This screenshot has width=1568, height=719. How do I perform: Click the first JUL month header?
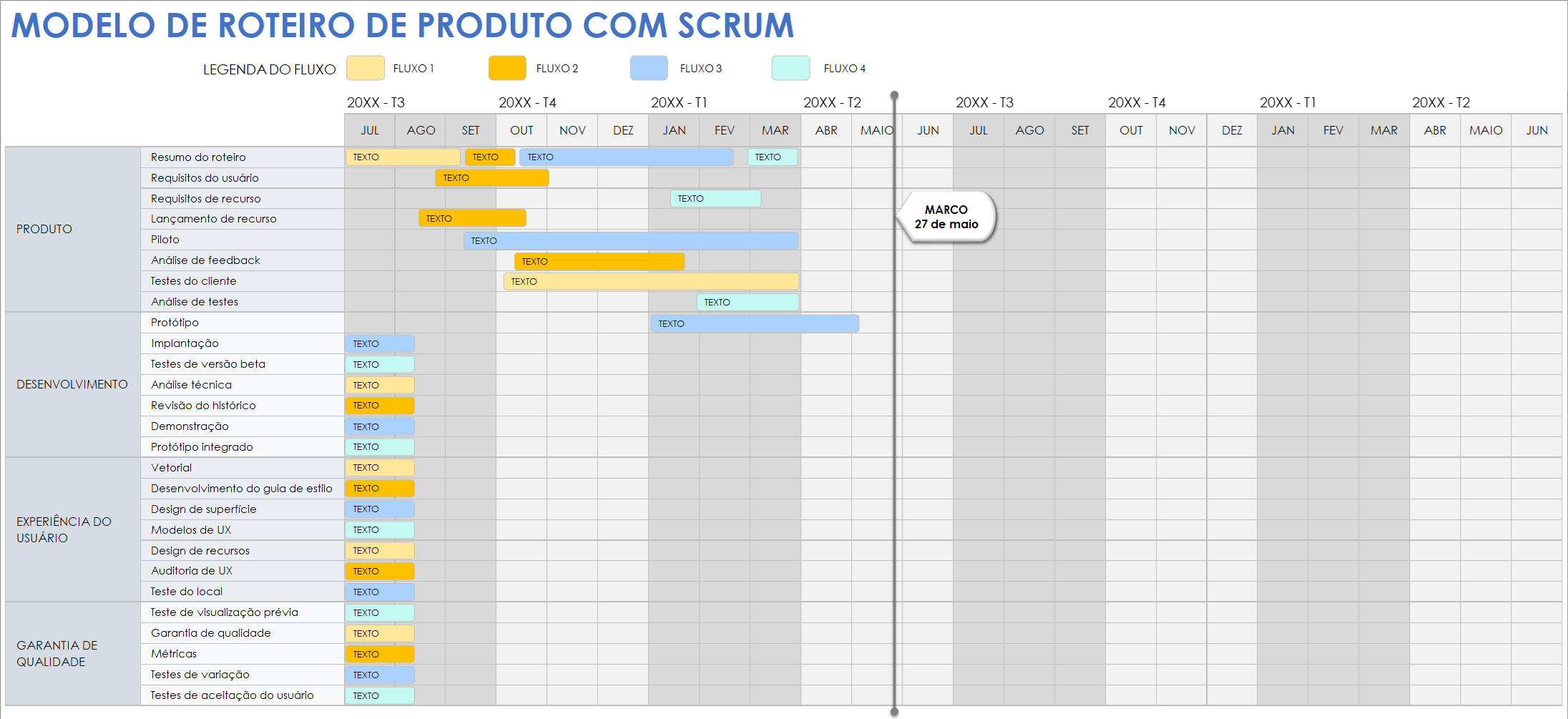370,130
